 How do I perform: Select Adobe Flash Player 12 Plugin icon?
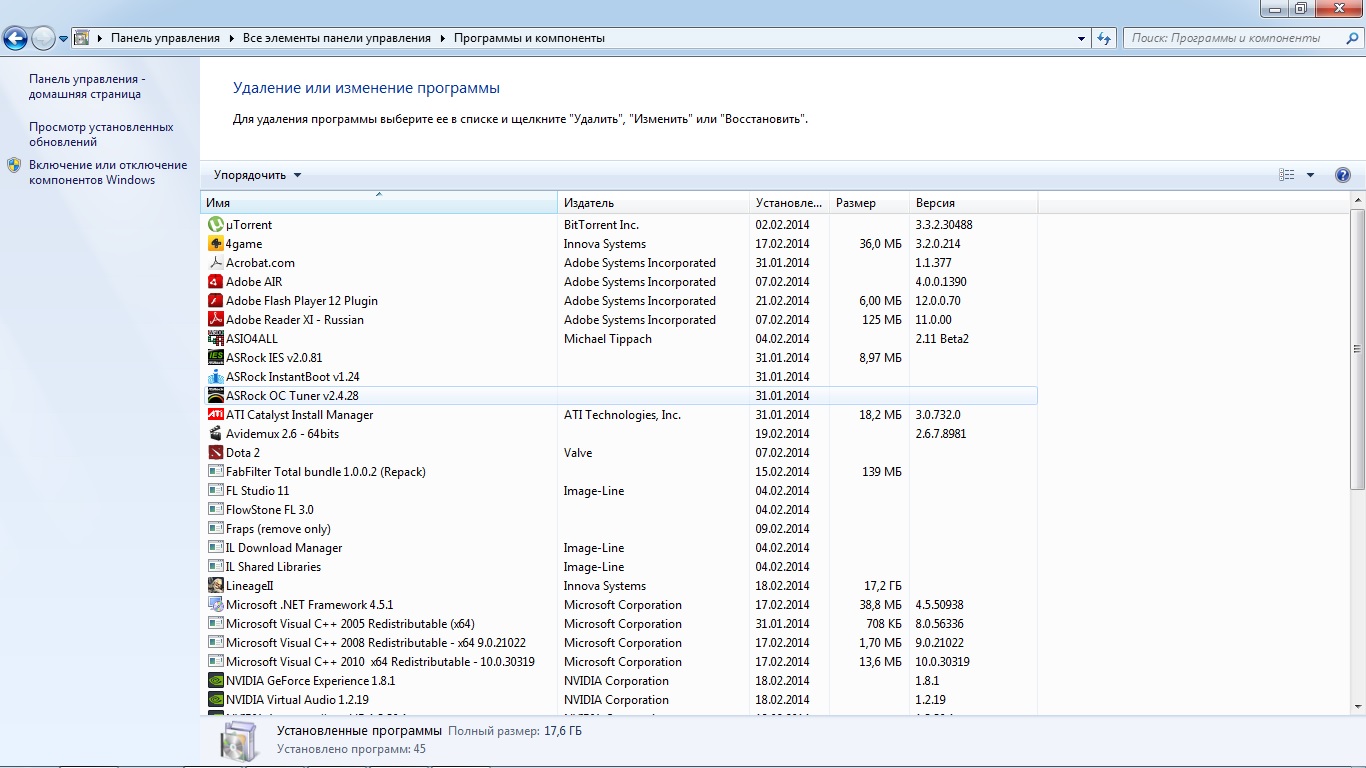(x=215, y=301)
